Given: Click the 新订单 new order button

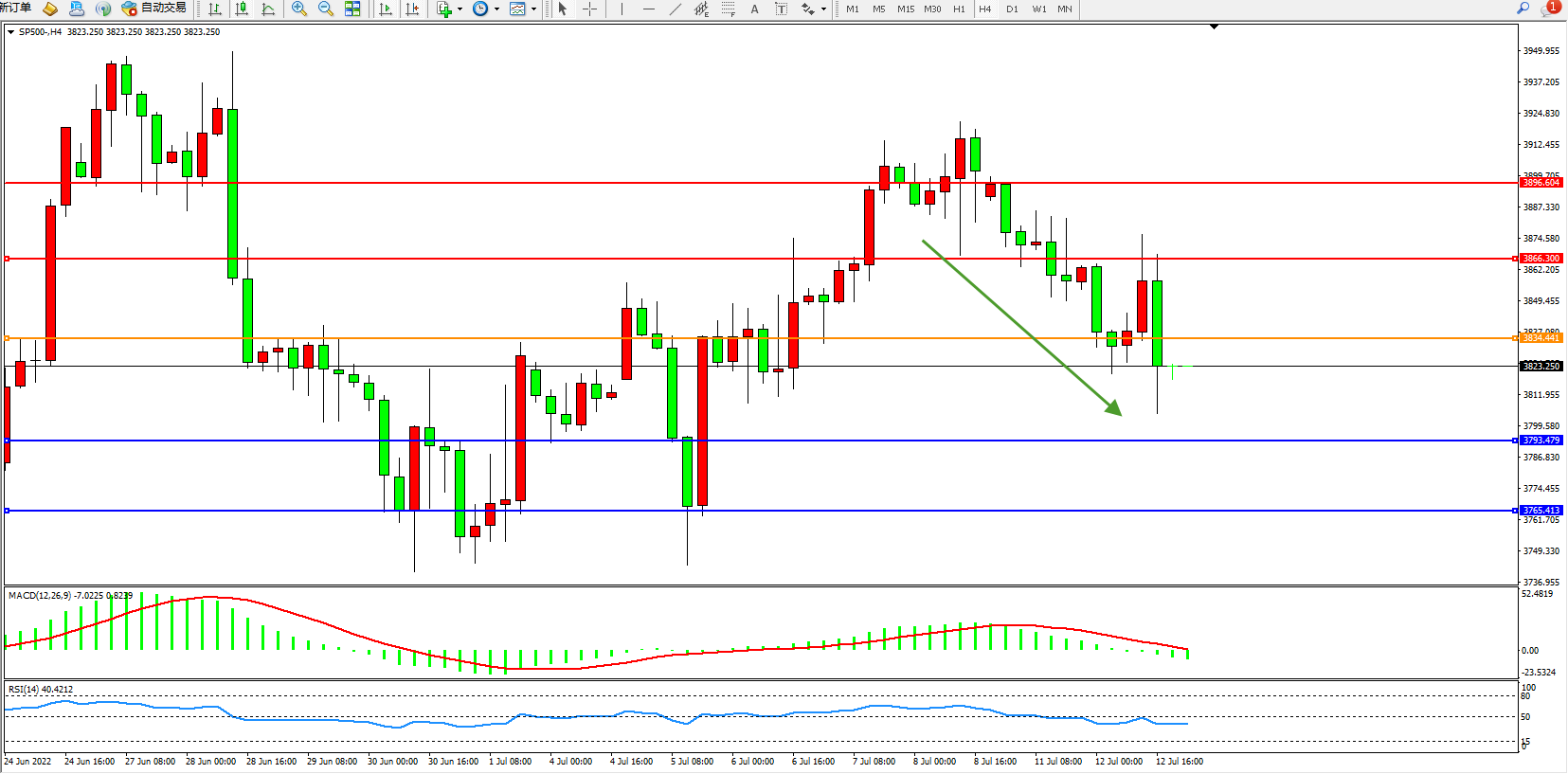Looking at the screenshot, I should pos(15,8).
